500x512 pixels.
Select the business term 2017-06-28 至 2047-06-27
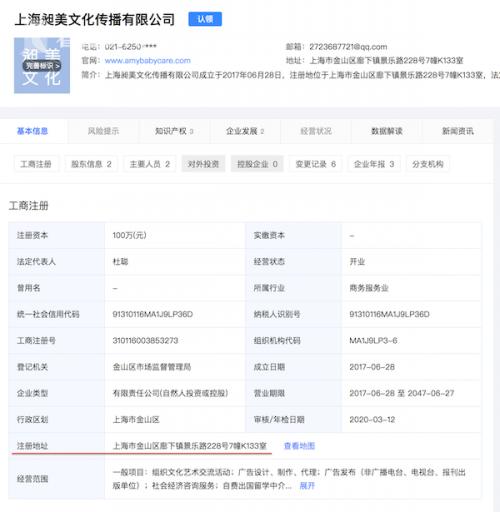pyautogui.click(x=402, y=393)
